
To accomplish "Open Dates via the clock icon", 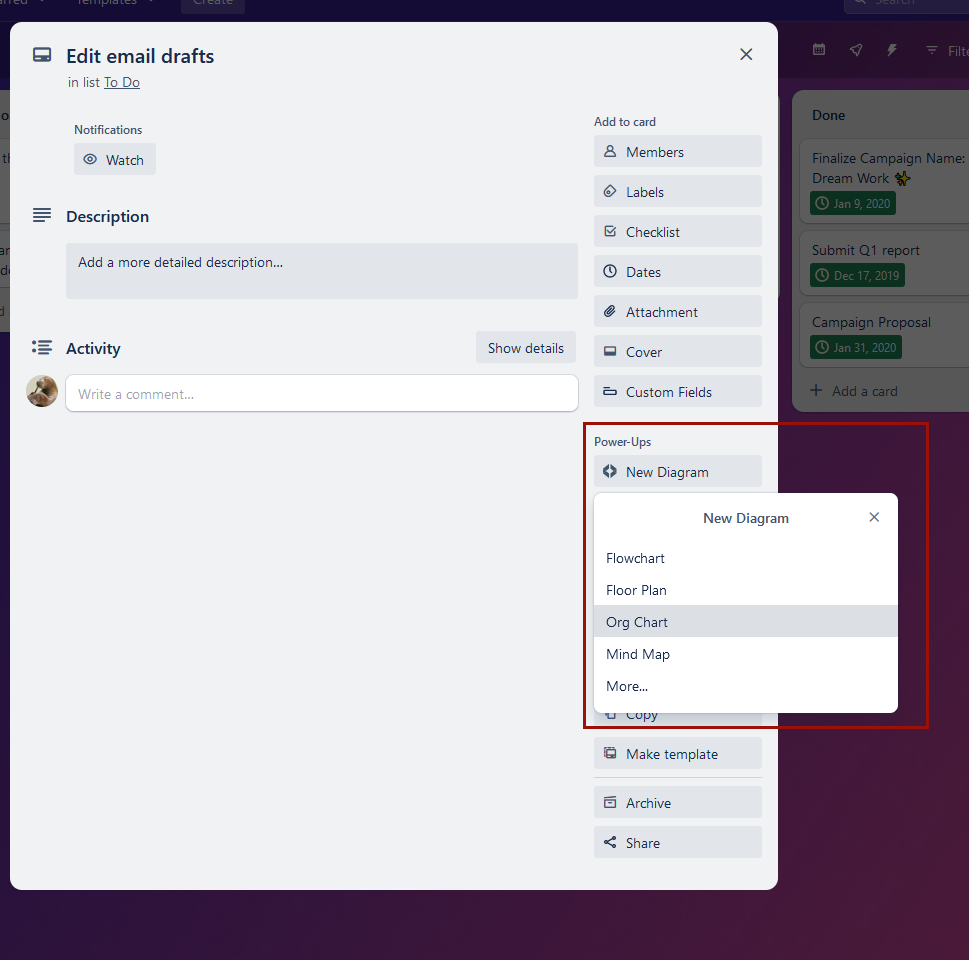I will [611, 271].
